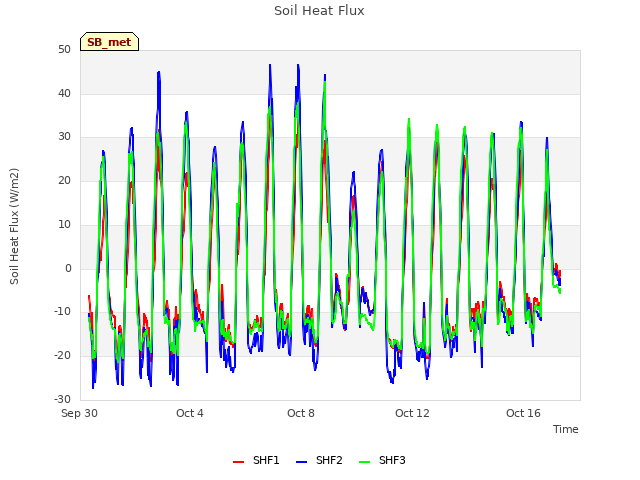Image resolution: width=640 pixels, height=480 pixels.
Task: Click the Soil Heat Flux chart title
Action: pyautogui.click(x=319, y=11)
